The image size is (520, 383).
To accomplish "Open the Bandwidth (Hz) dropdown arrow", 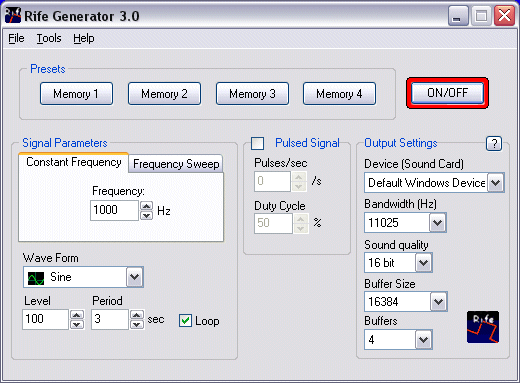I will [x=437, y=222].
